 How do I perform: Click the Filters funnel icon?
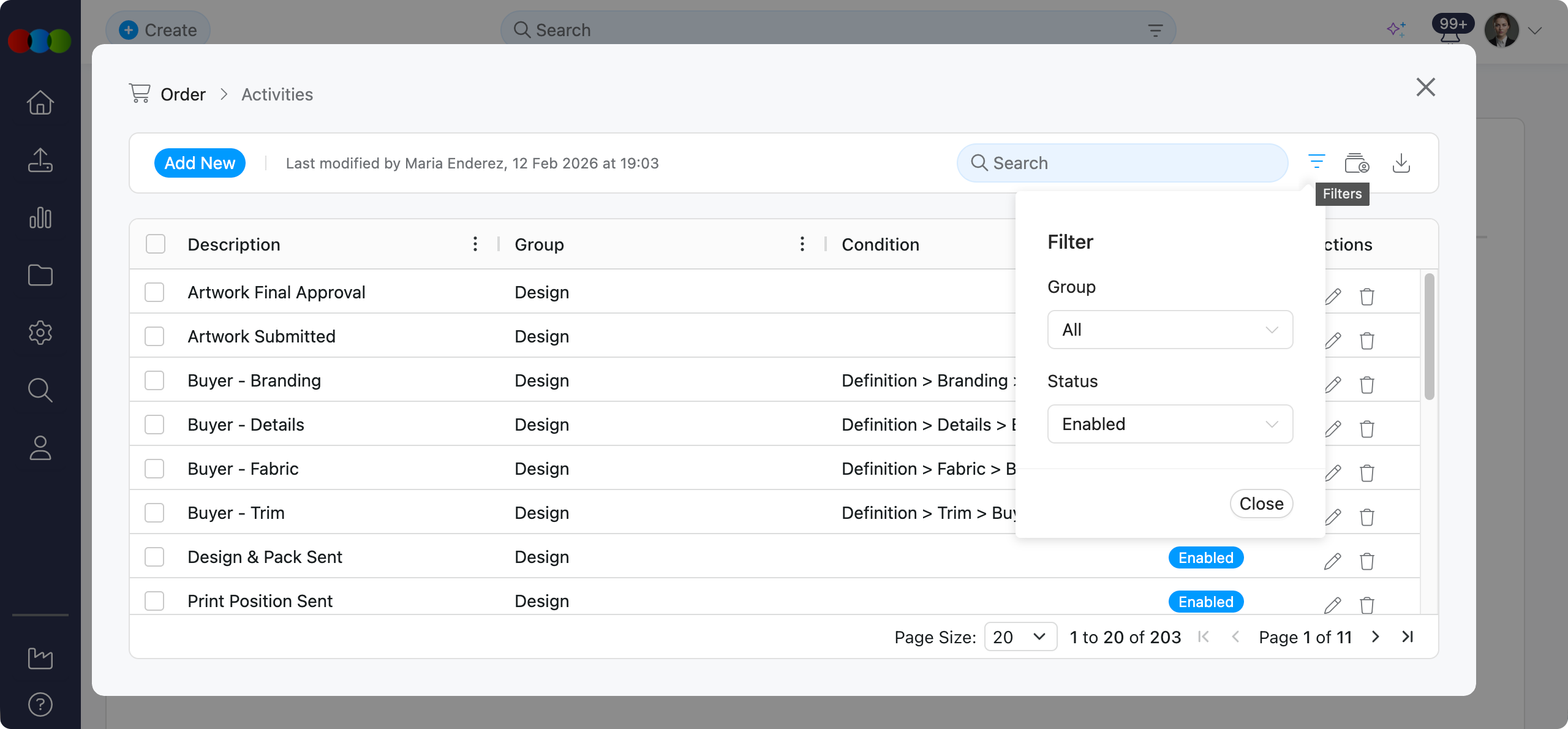click(1316, 162)
